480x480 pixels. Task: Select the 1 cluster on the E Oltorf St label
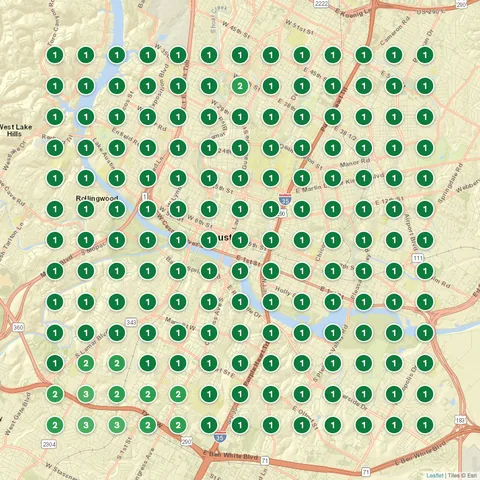tap(302, 425)
